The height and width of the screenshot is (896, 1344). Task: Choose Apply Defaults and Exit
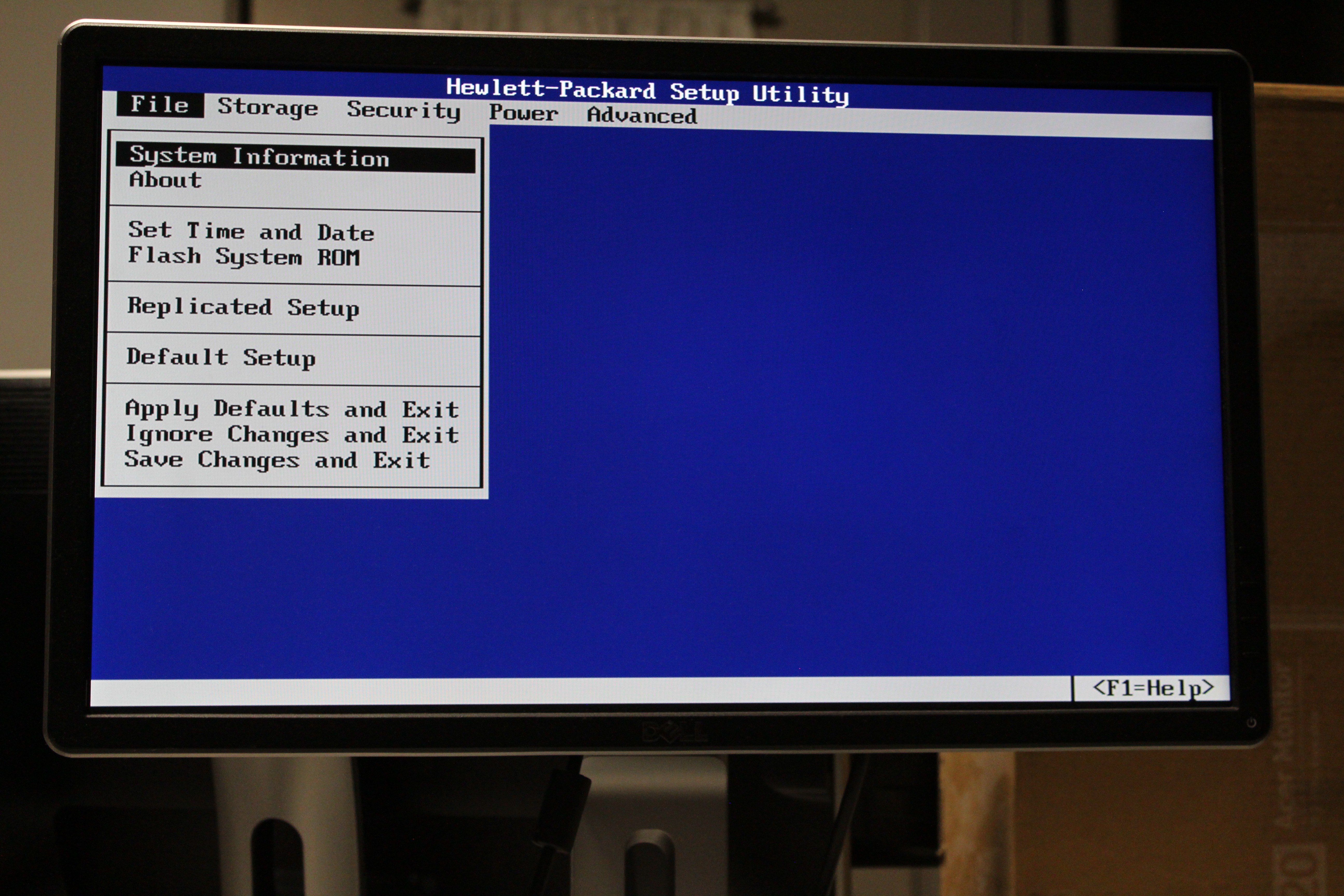point(292,409)
